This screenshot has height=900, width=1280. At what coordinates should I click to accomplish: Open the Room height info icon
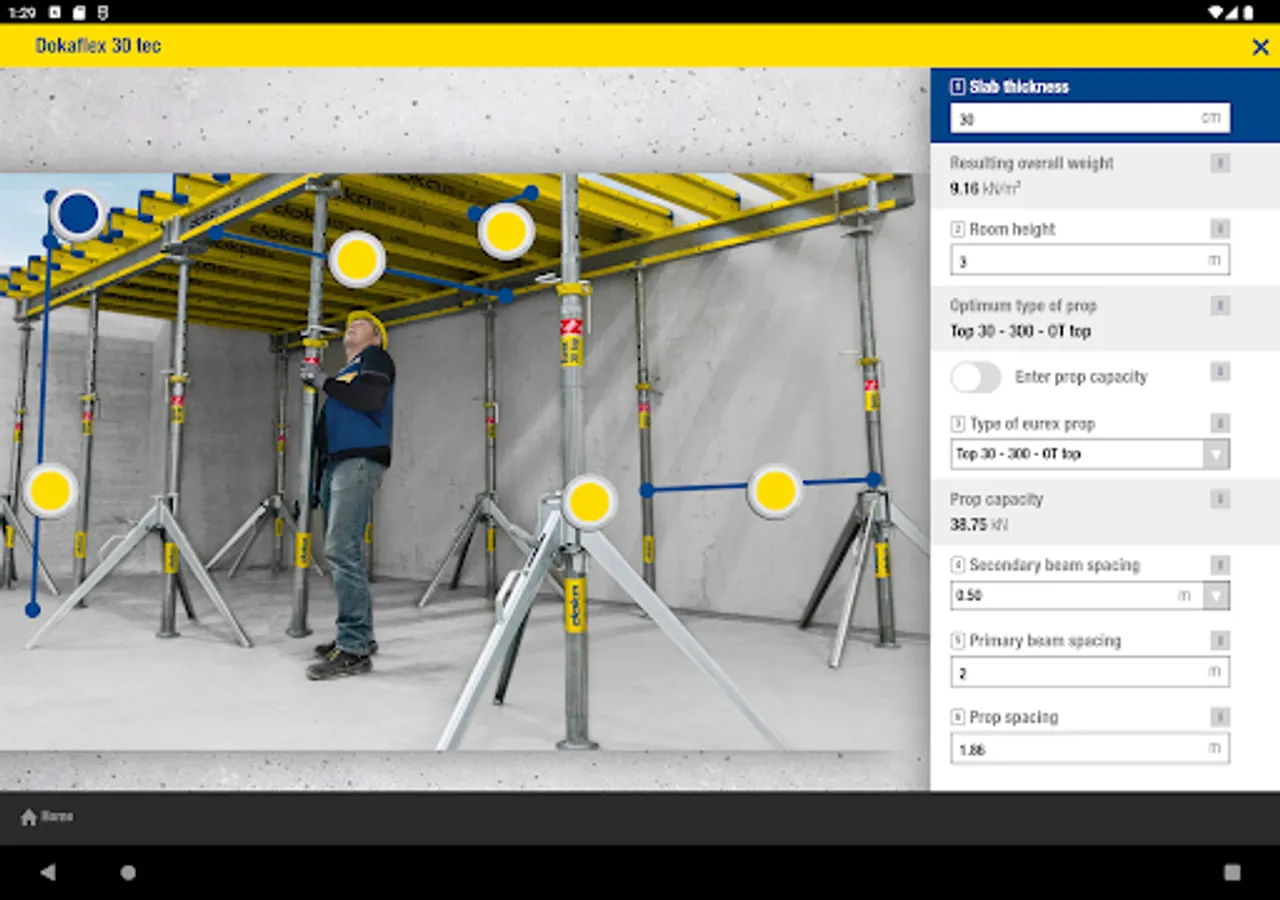tap(1220, 229)
